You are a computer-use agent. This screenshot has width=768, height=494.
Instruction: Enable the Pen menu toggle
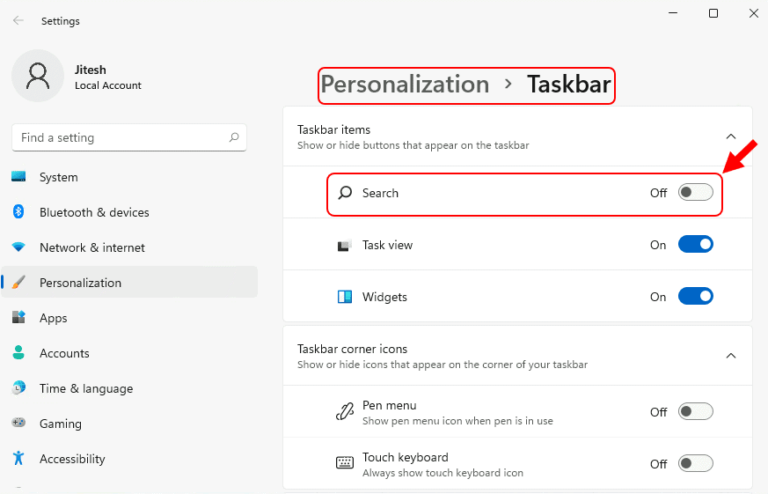[x=696, y=412]
